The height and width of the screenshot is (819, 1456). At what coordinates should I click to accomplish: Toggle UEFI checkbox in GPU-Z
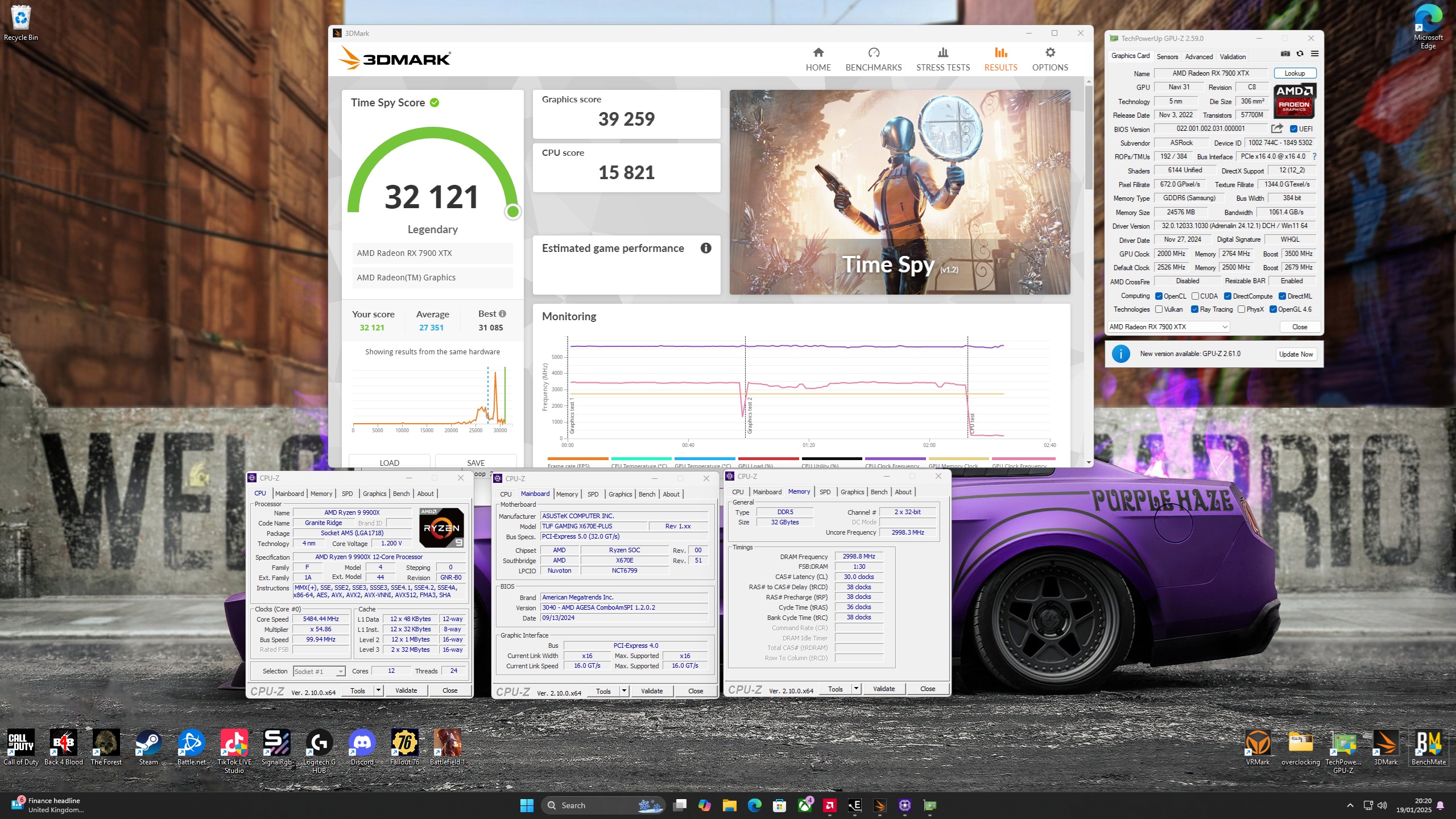pos(1293,129)
